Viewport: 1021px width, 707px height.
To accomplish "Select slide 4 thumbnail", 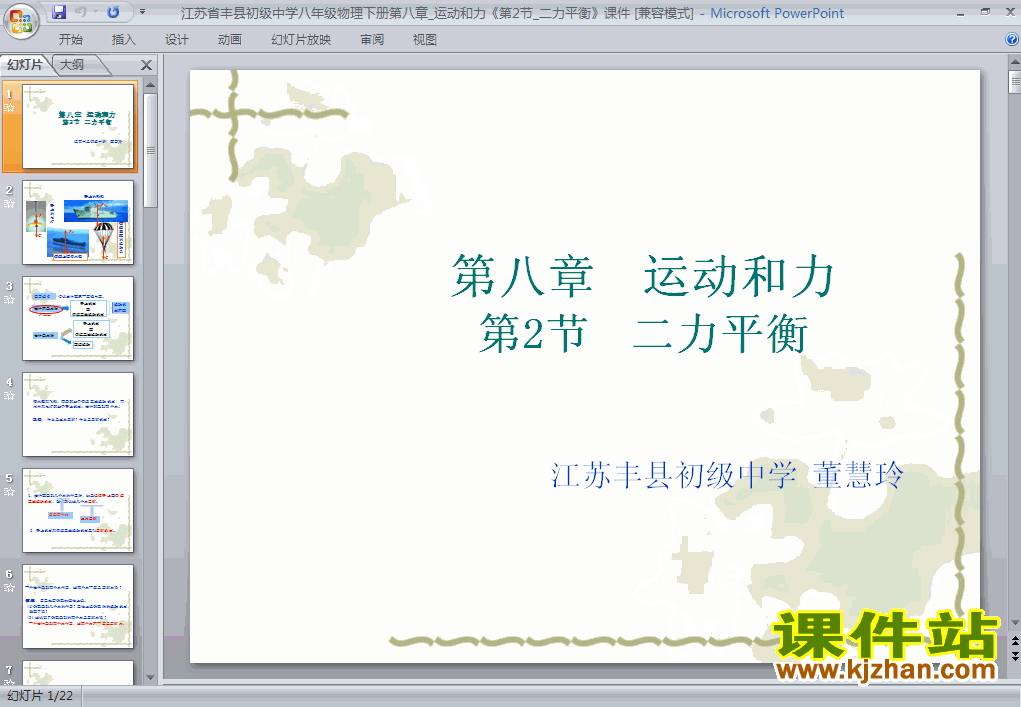I will (x=78, y=415).
